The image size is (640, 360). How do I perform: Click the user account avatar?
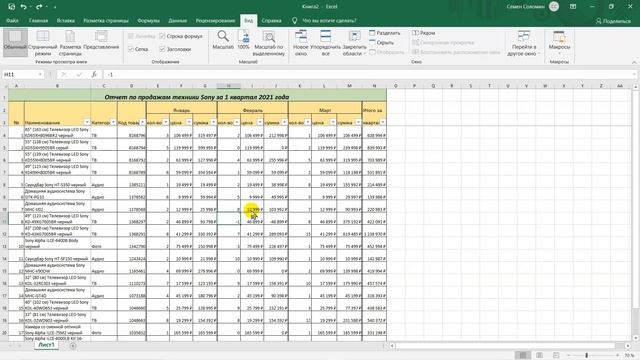[x=554, y=7]
